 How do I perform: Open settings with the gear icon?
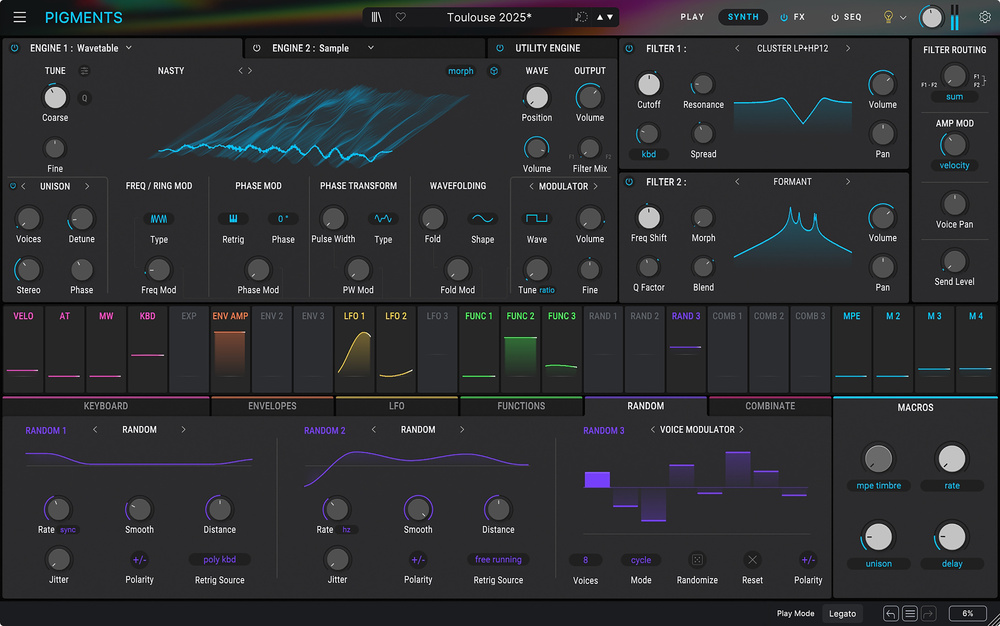985,17
